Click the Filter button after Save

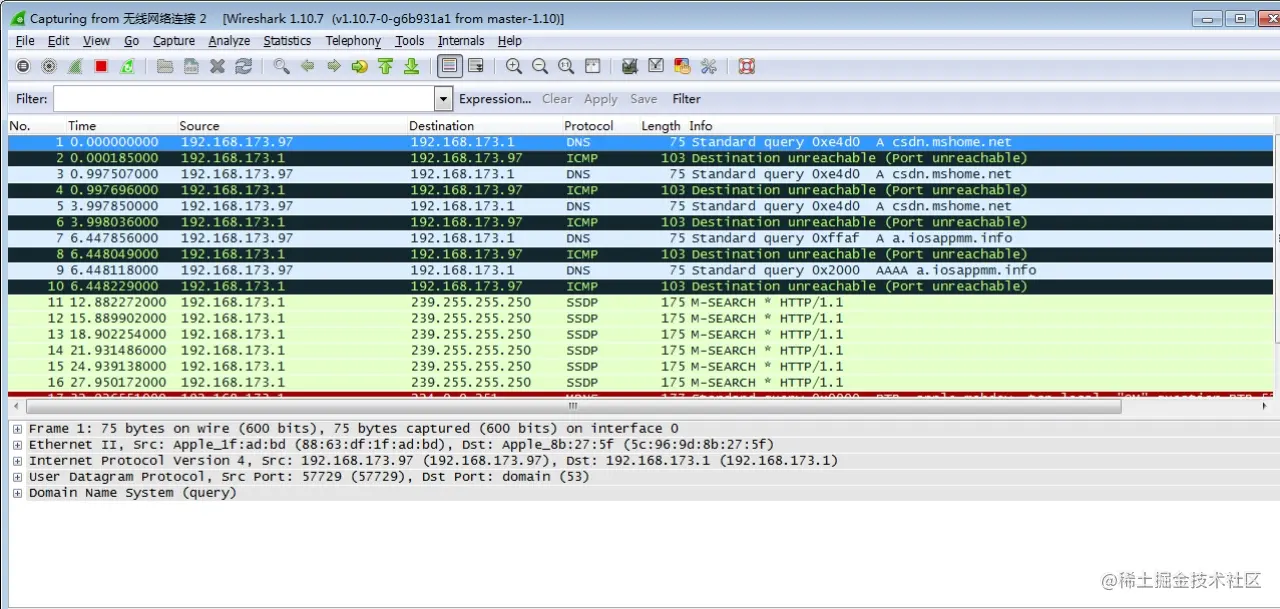687,99
